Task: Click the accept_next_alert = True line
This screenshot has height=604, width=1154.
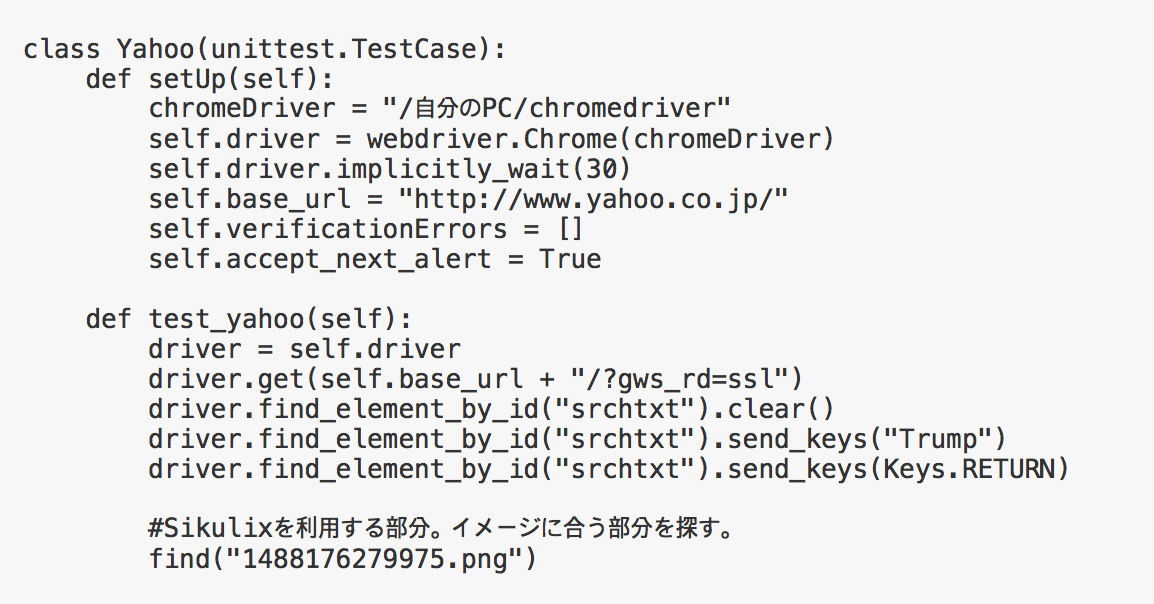Action: point(375,260)
